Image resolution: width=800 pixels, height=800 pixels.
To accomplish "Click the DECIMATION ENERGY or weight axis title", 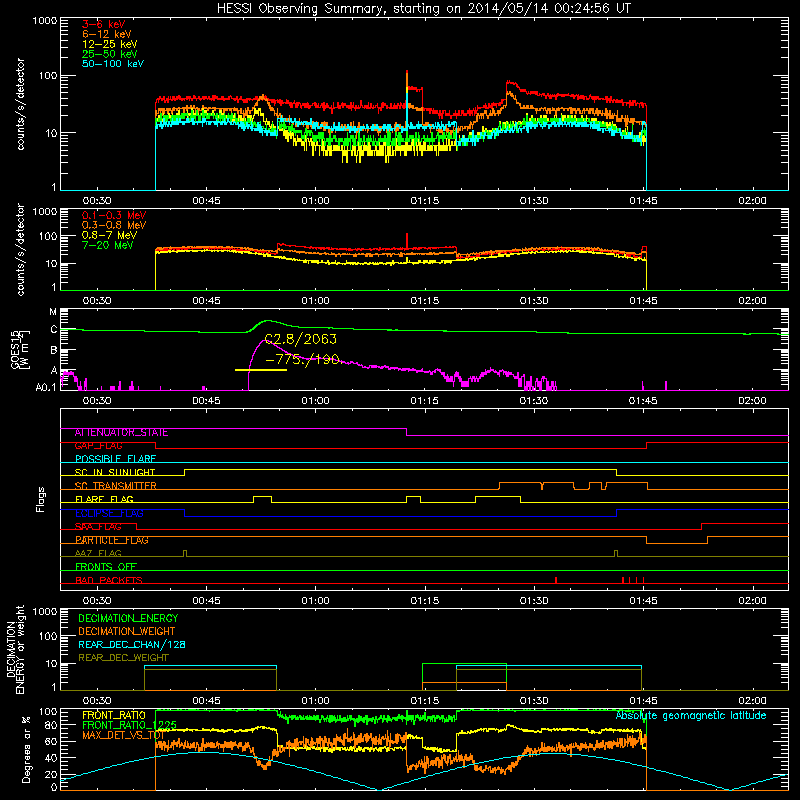I will click(15, 650).
